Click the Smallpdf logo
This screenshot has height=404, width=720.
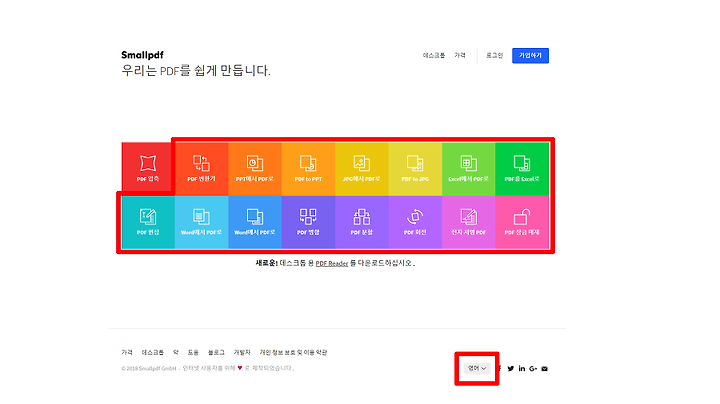tap(142, 55)
